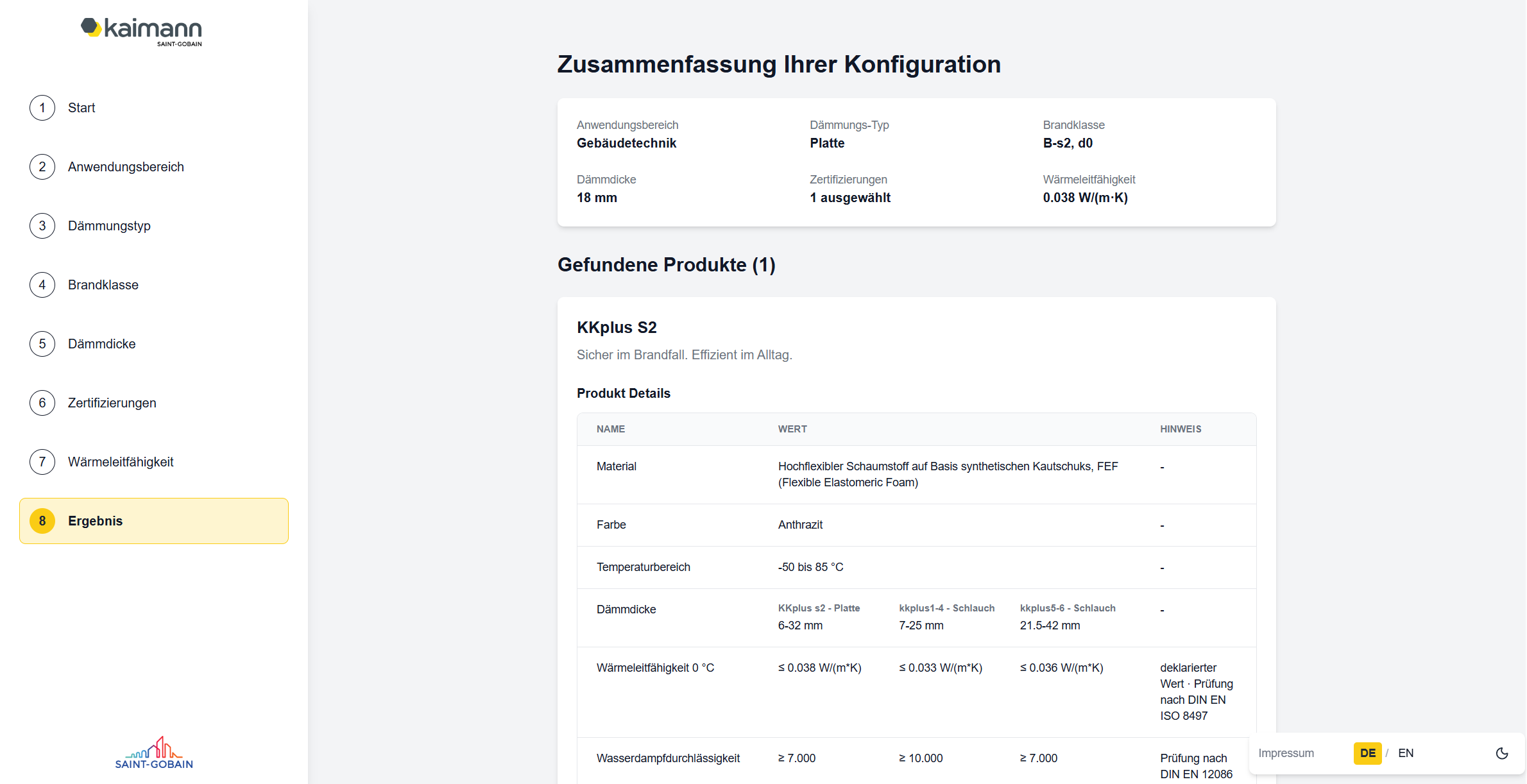This screenshot has height=784, width=1527.
Task: Click the B-s2, d0 Brandklasse value
Action: coord(1068,143)
